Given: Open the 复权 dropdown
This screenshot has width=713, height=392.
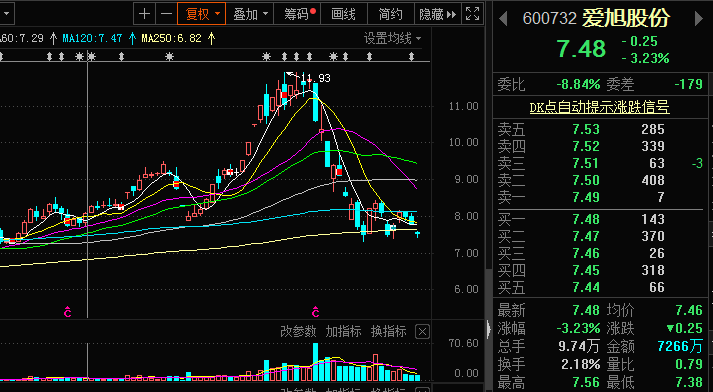Looking at the screenshot, I should [201, 14].
